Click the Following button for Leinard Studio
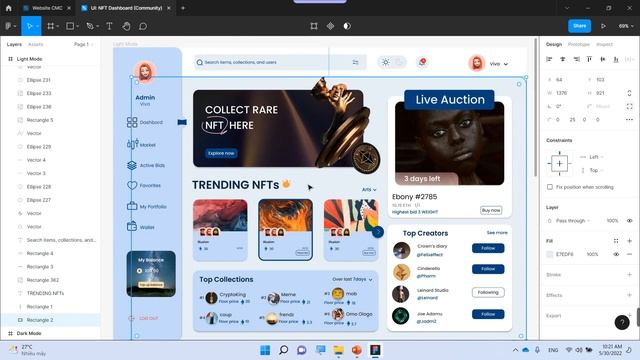 click(x=488, y=292)
